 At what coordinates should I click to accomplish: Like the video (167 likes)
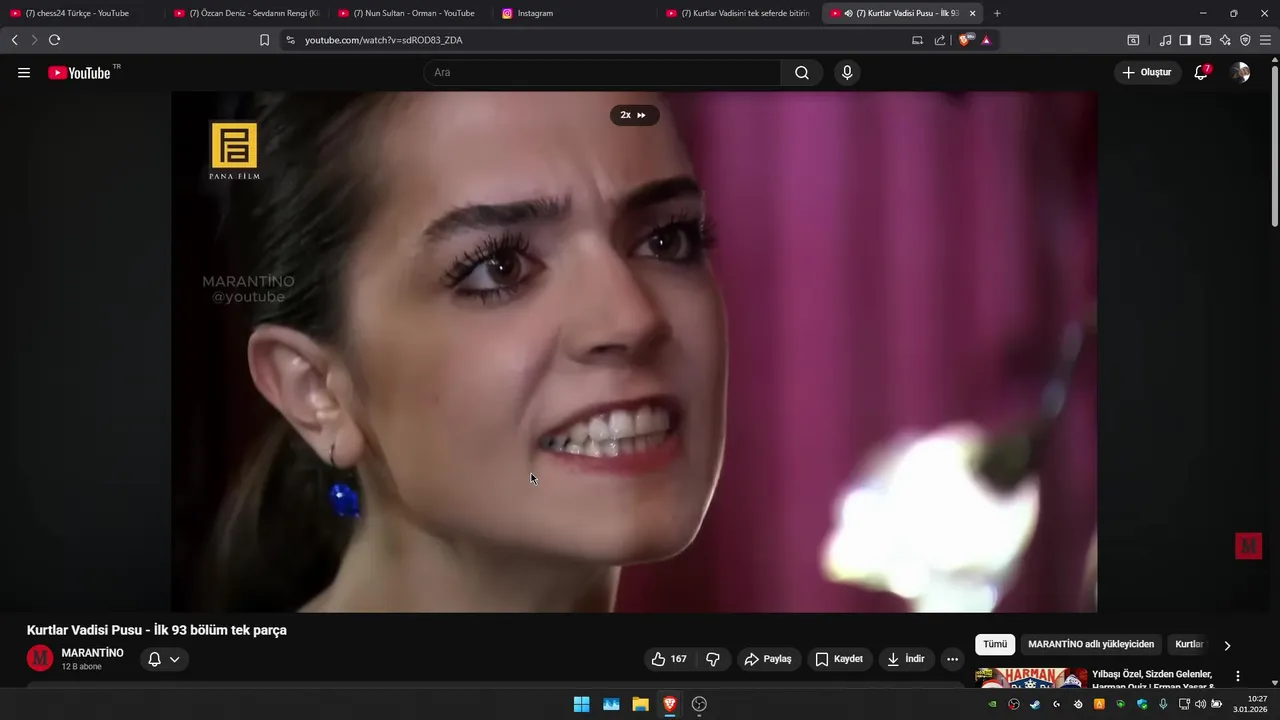click(x=669, y=659)
